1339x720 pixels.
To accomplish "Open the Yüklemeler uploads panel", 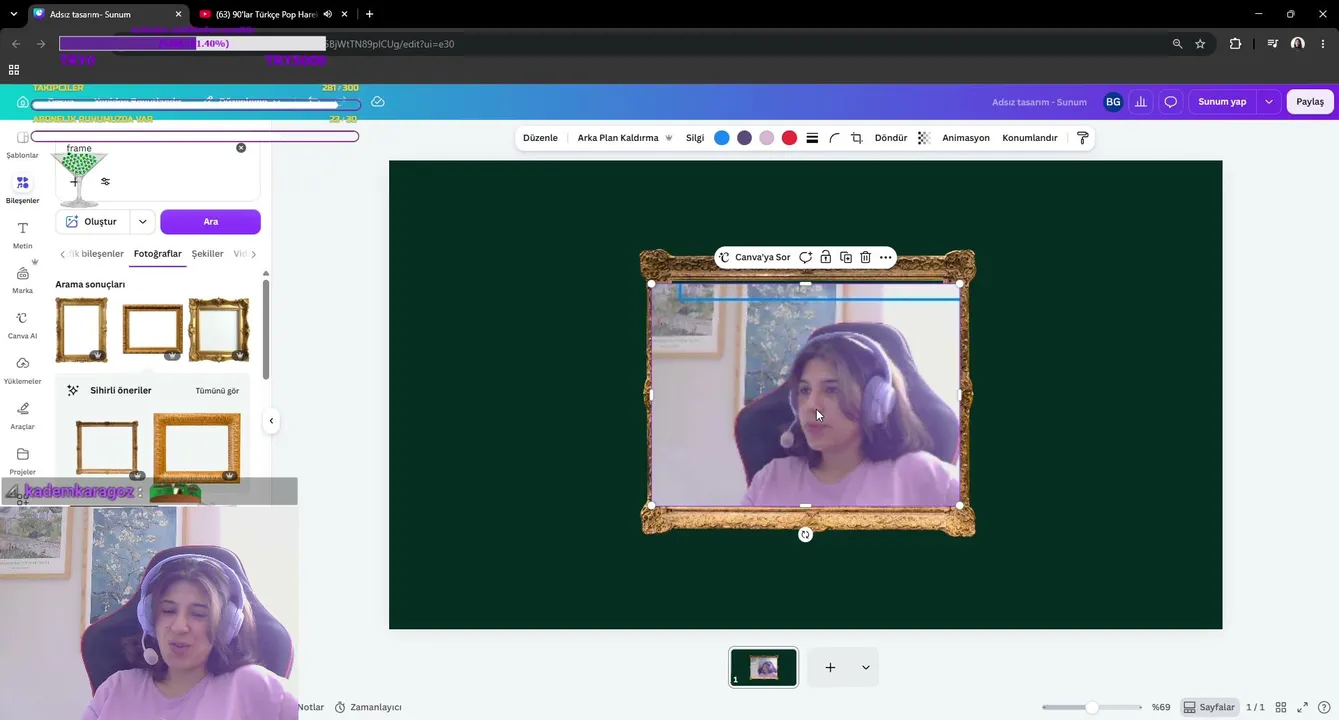I will pos(22,370).
